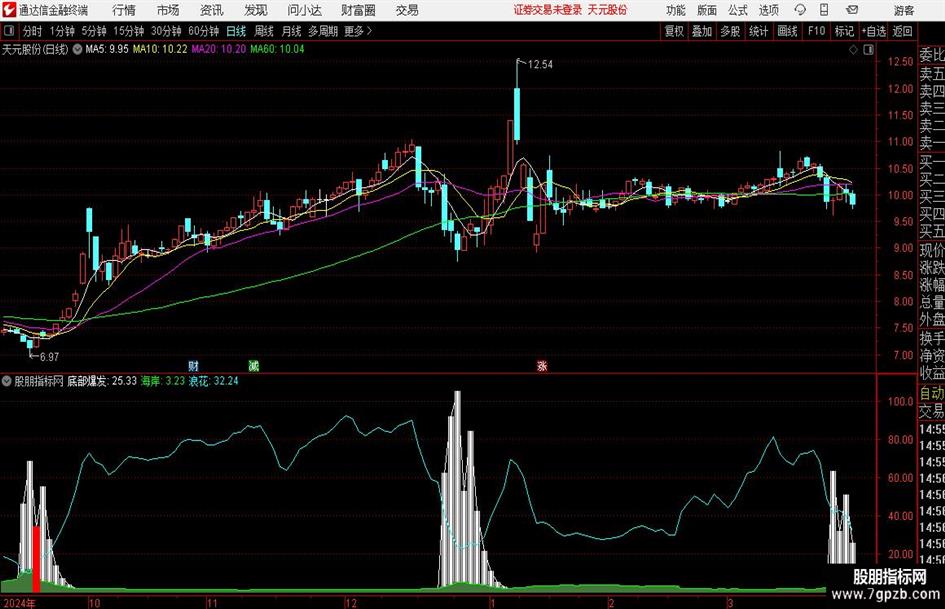This screenshot has height=609, width=945.
Task: Select the 日线 daily period
Action: click(236, 31)
